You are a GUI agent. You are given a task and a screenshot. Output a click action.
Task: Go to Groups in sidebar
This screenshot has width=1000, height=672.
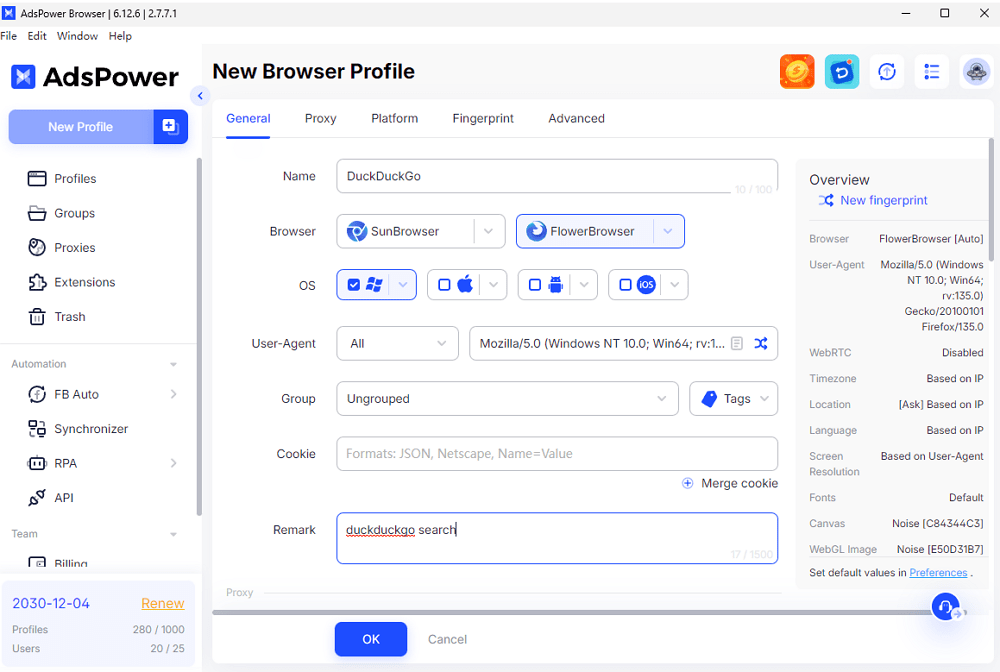click(61, 213)
